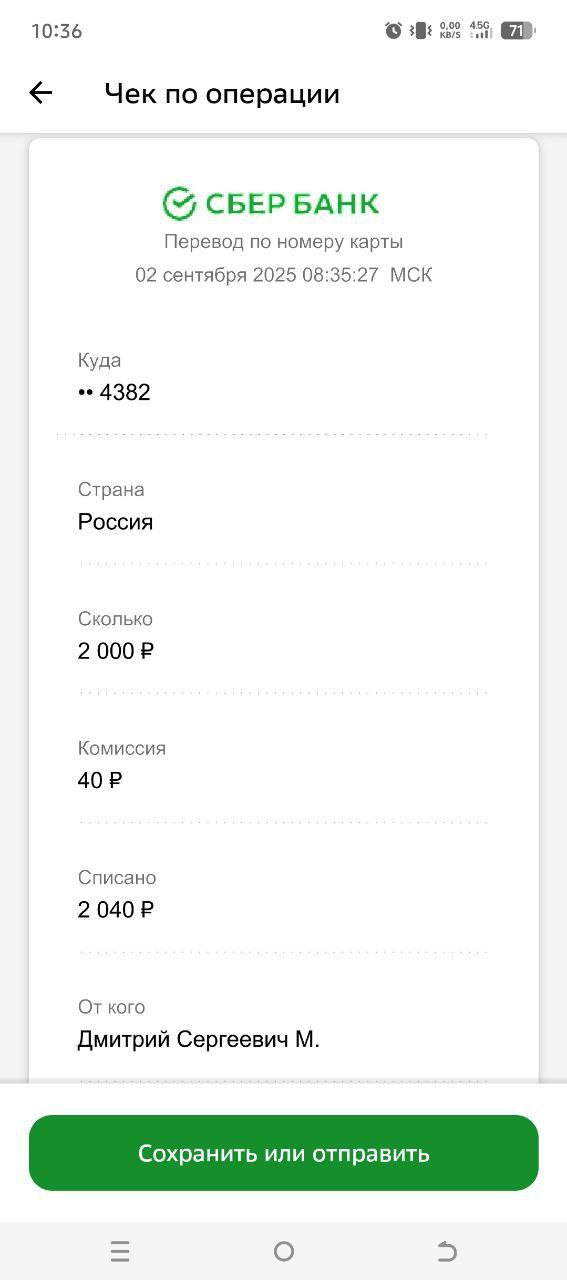Go home with the circle navigation icon

(x=284, y=1251)
